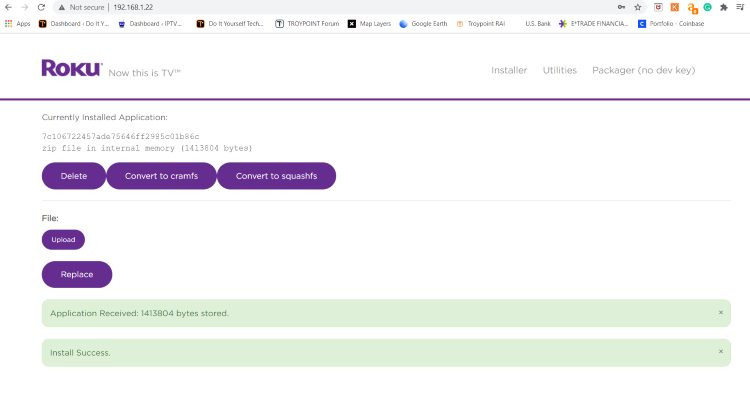Open the Installer menu
Viewport: 750px width, 399px height.
[x=509, y=70]
